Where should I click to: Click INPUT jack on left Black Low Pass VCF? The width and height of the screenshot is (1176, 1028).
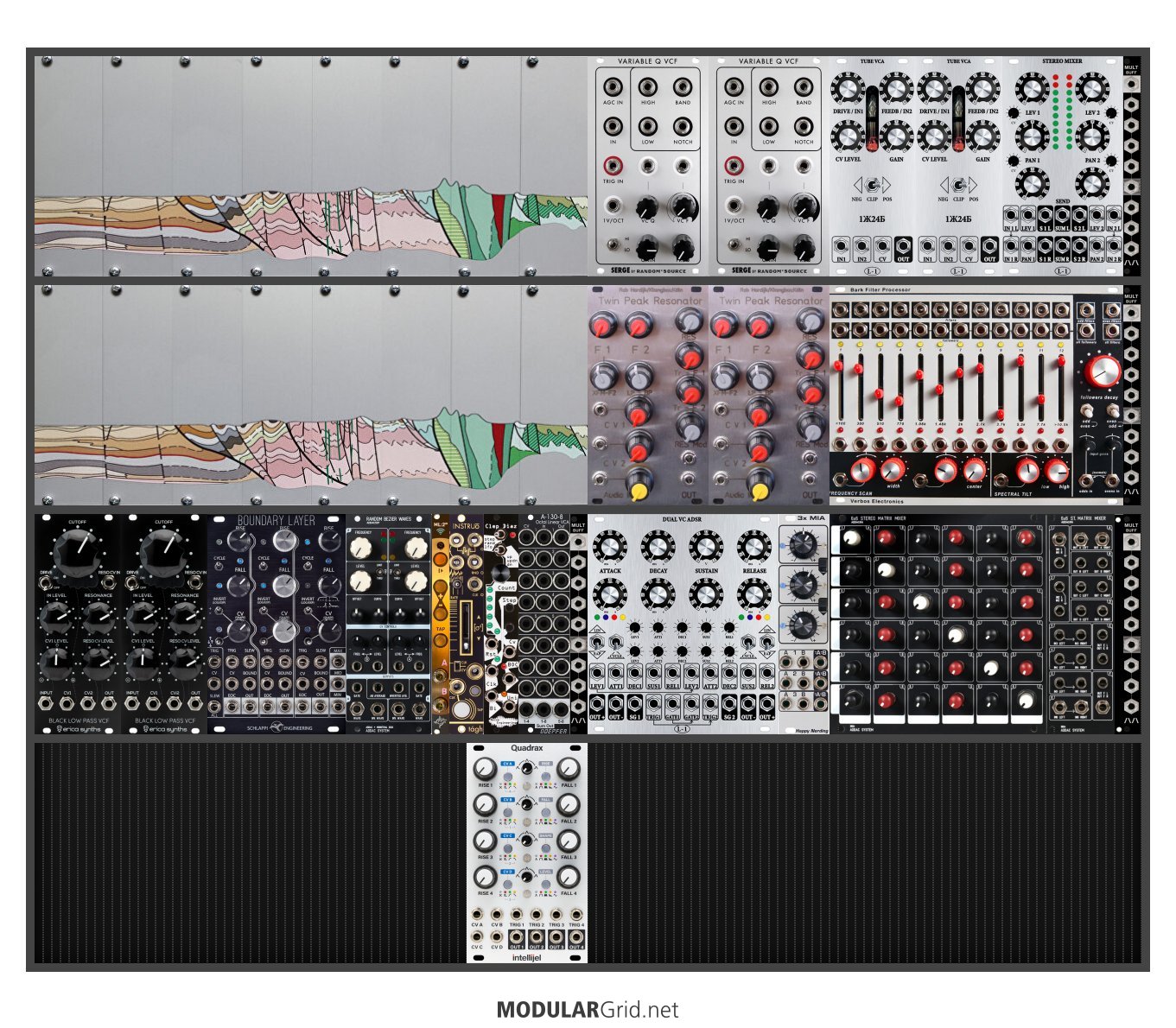46,704
